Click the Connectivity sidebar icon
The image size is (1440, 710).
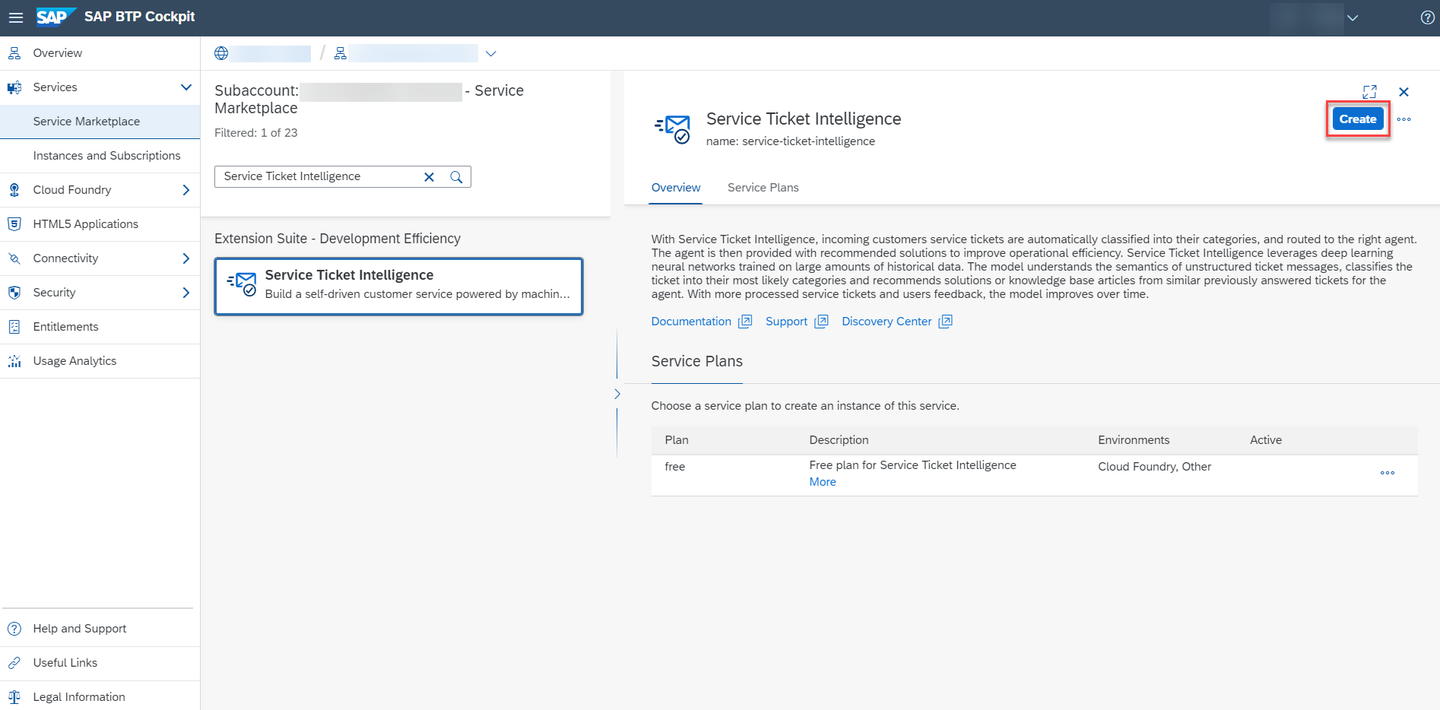(14, 258)
